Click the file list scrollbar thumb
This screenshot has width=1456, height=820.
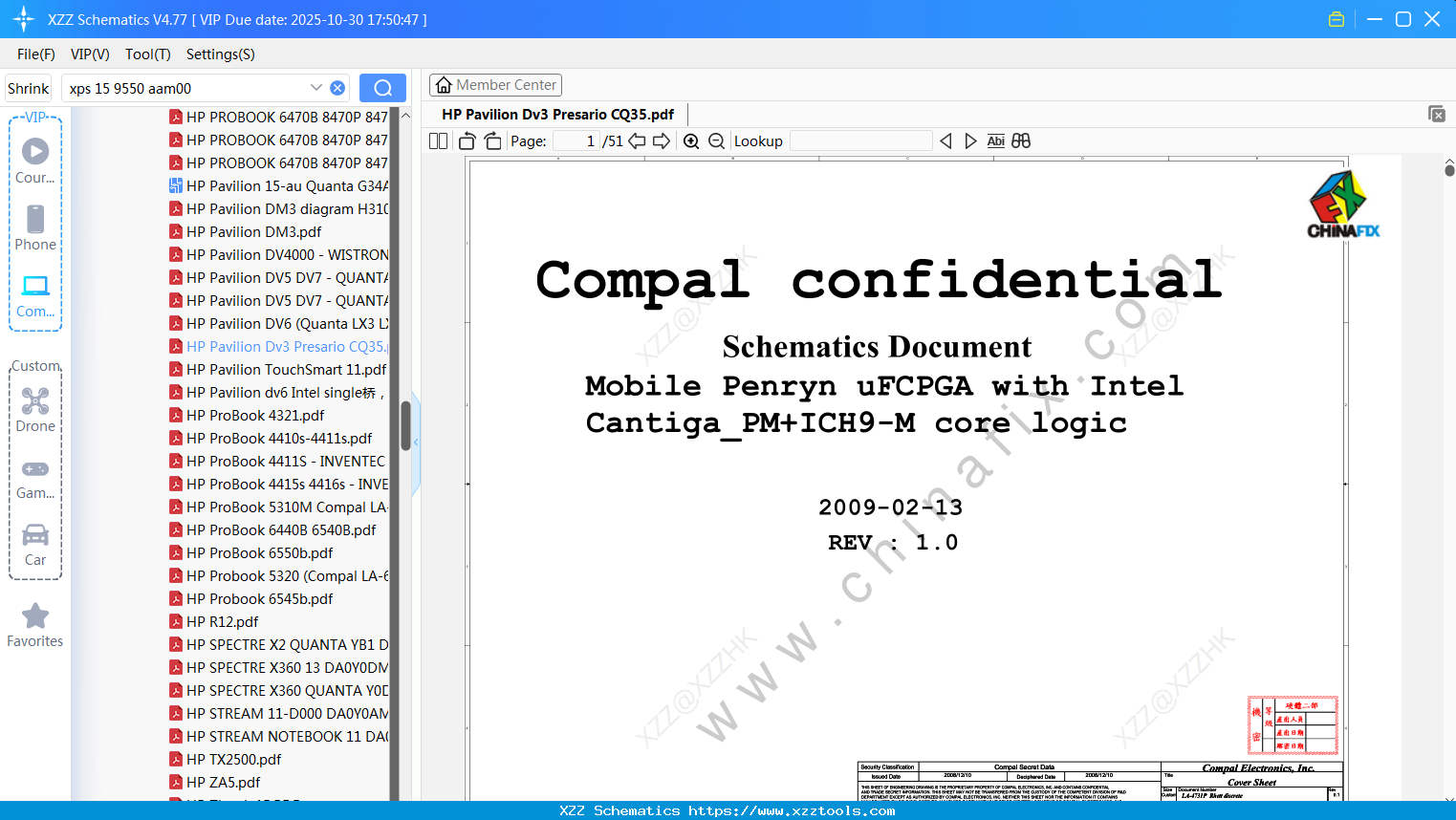(405, 425)
